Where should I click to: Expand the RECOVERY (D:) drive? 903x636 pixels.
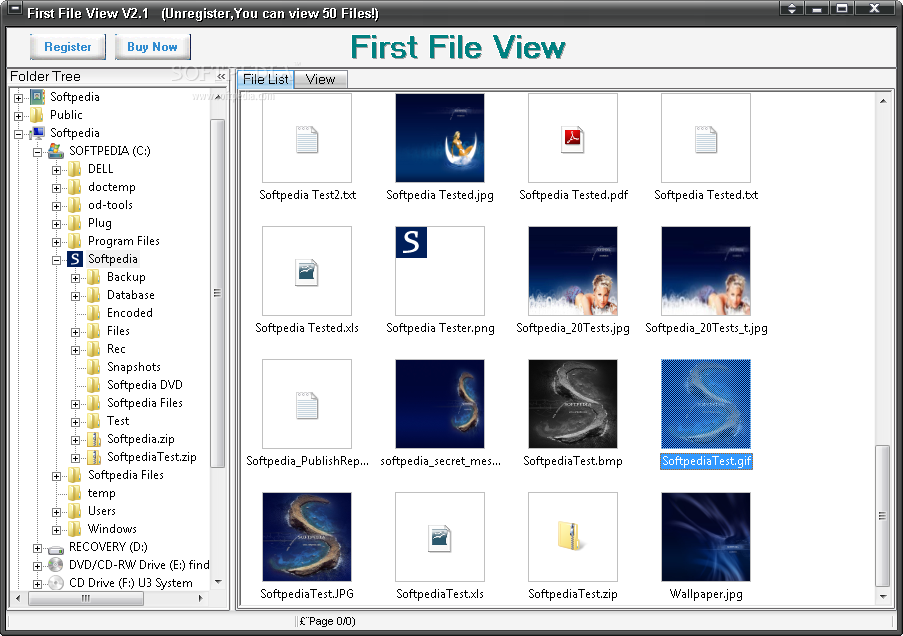37,548
